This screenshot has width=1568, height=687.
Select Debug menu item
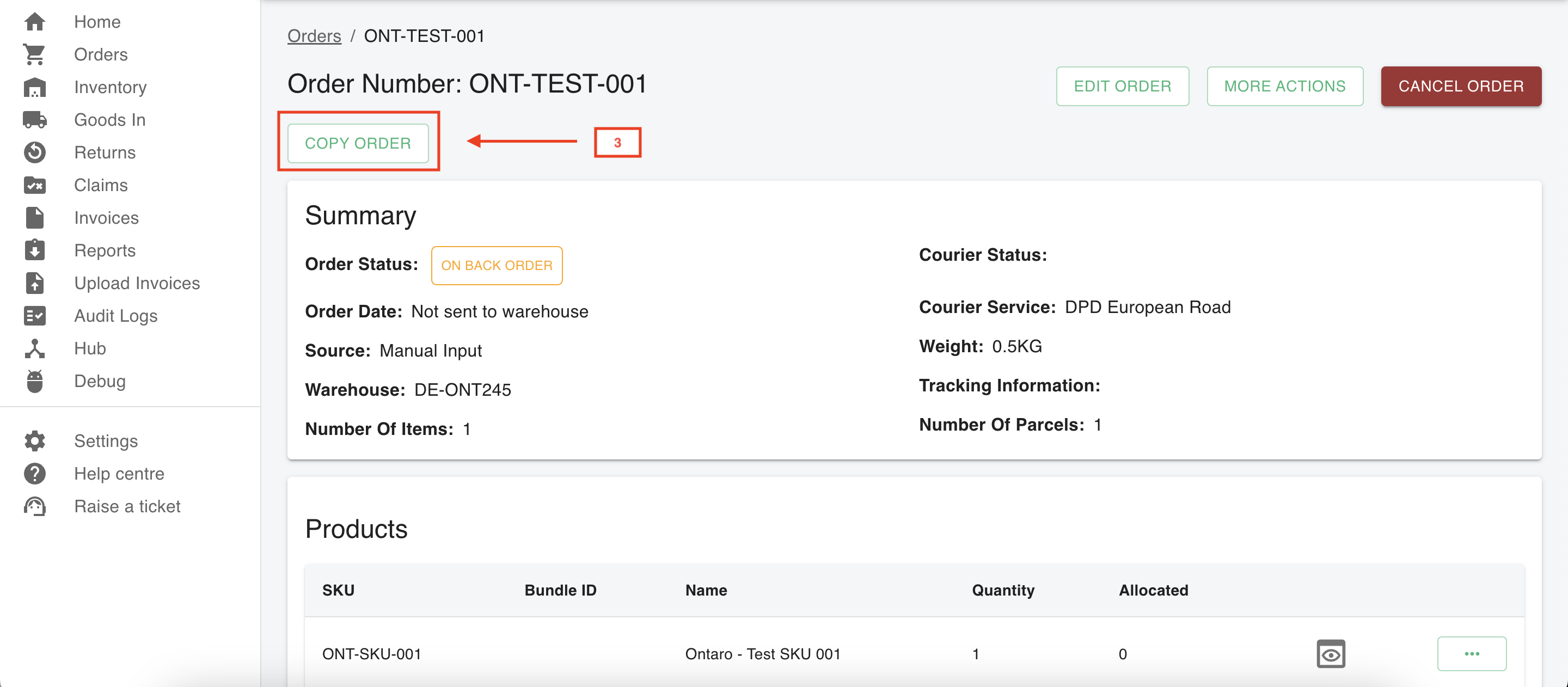(100, 382)
